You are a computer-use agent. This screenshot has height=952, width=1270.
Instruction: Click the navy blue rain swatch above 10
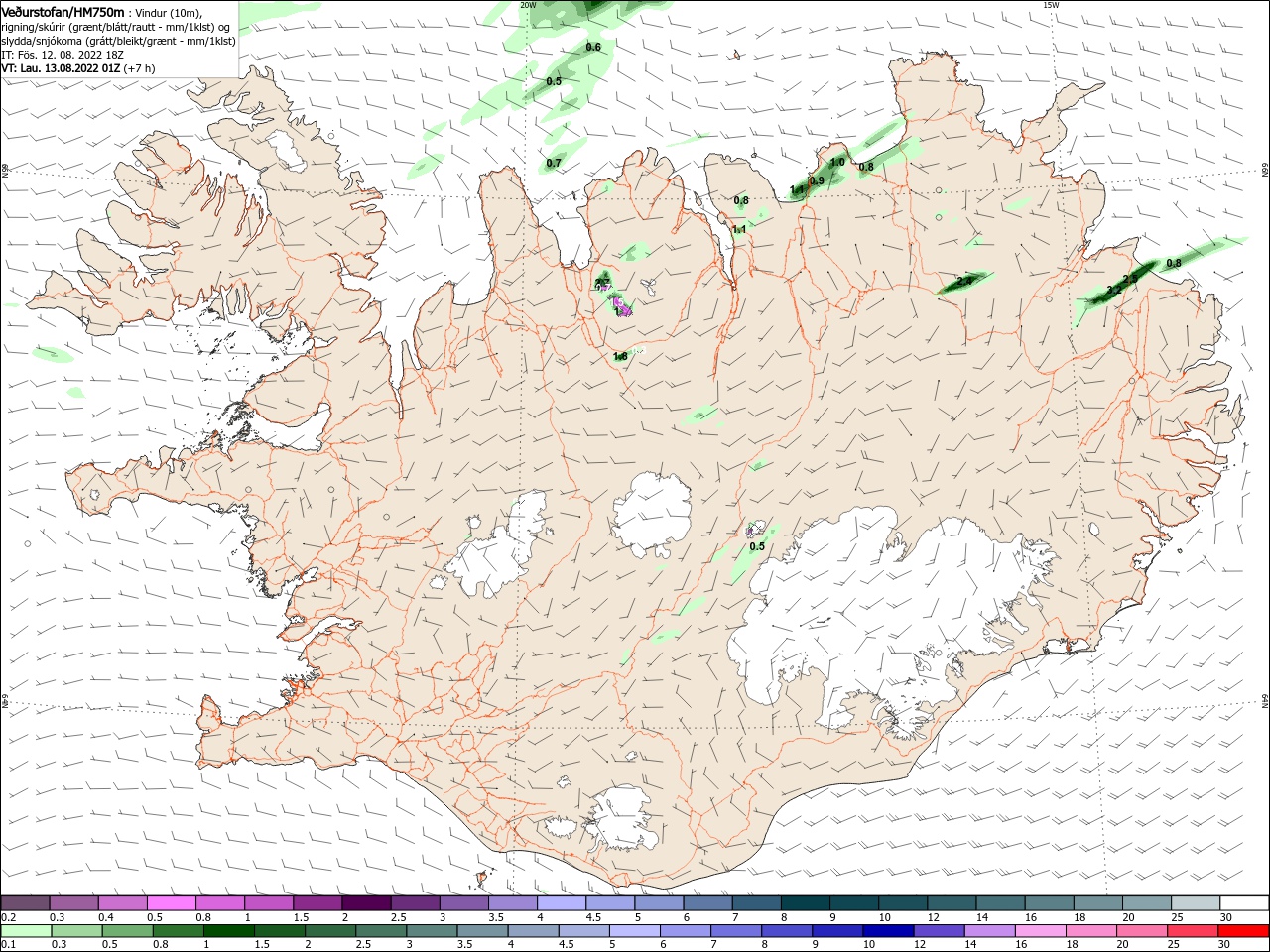click(x=889, y=931)
